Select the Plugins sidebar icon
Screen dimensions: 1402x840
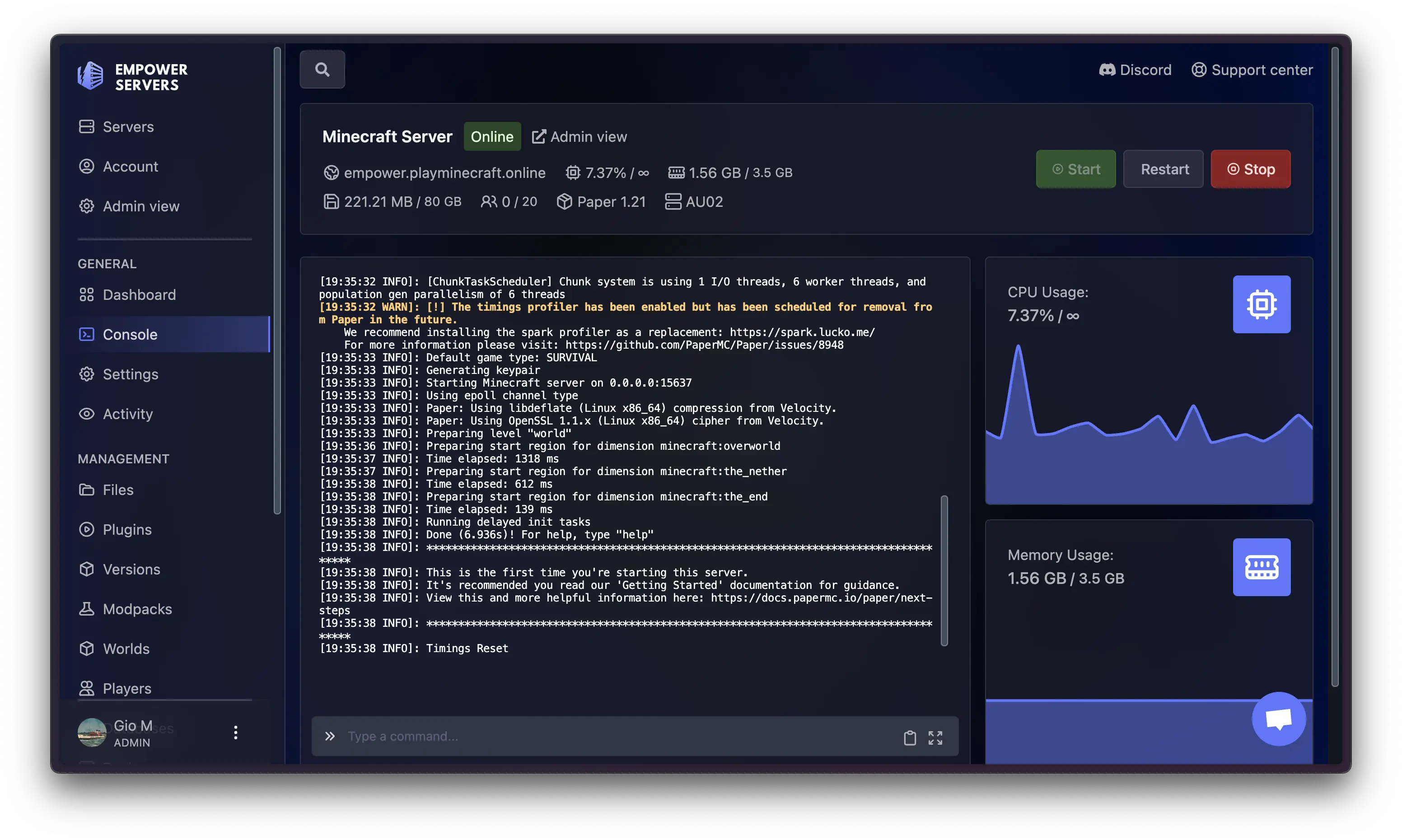pyautogui.click(x=87, y=529)
